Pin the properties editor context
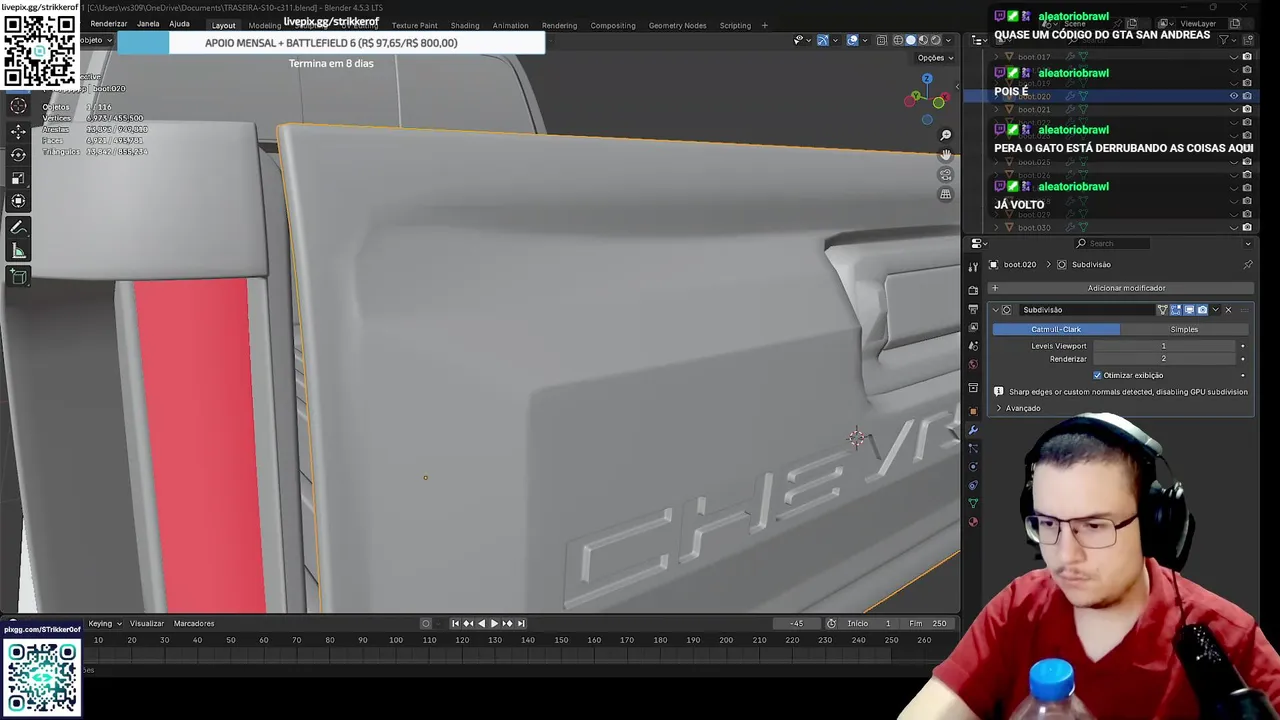 point(1247,265)
